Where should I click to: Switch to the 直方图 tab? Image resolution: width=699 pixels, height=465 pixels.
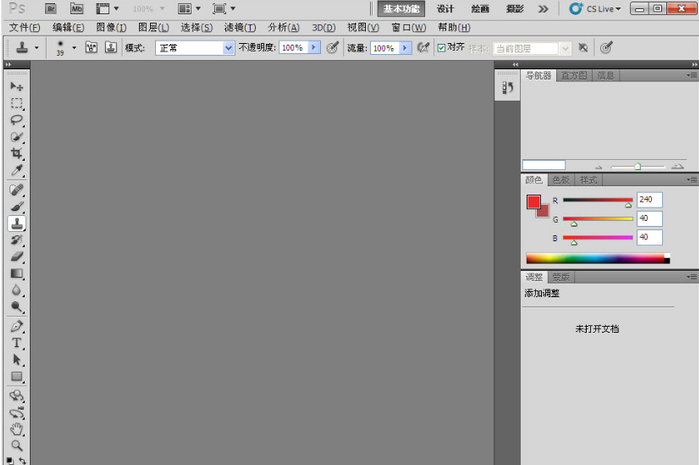(574, 76)
